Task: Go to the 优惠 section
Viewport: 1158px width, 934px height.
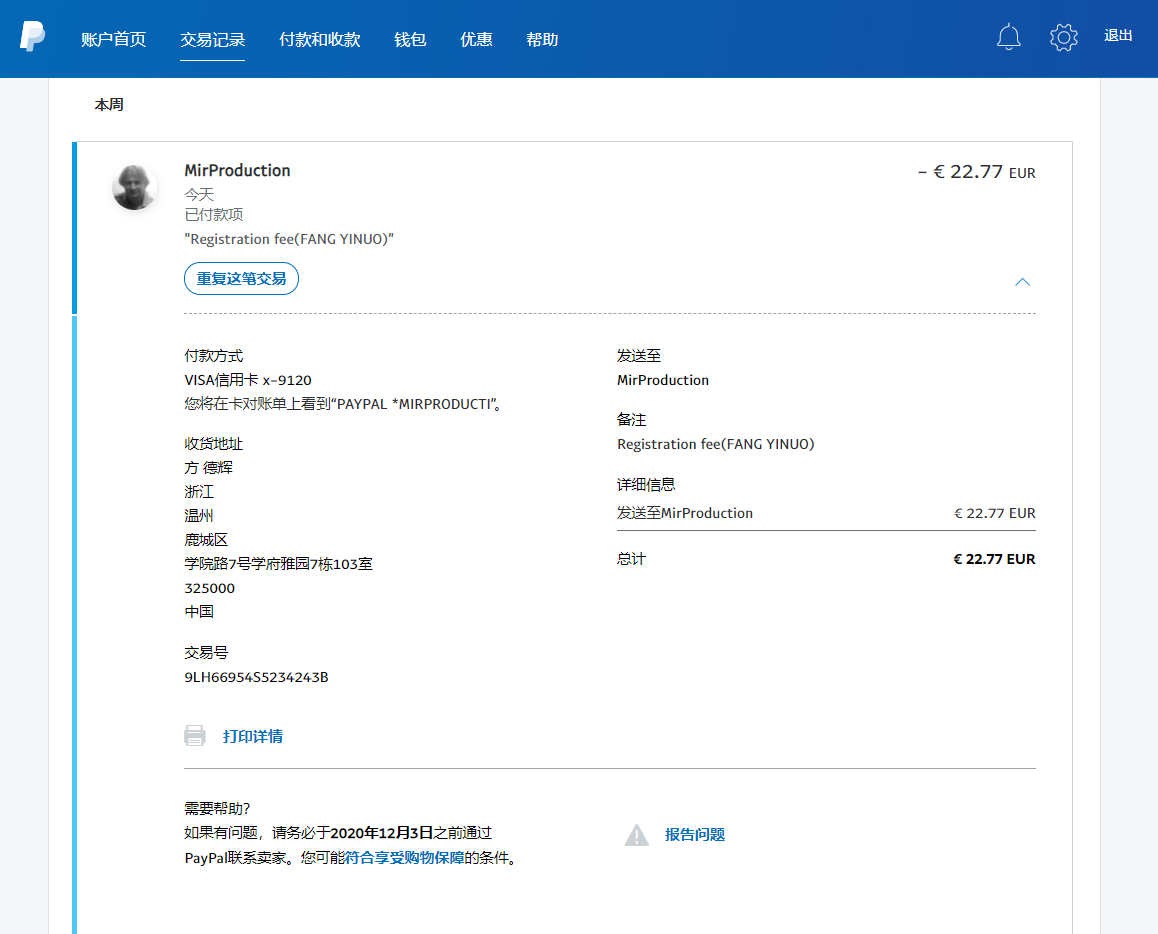Action: coord(476,39)
